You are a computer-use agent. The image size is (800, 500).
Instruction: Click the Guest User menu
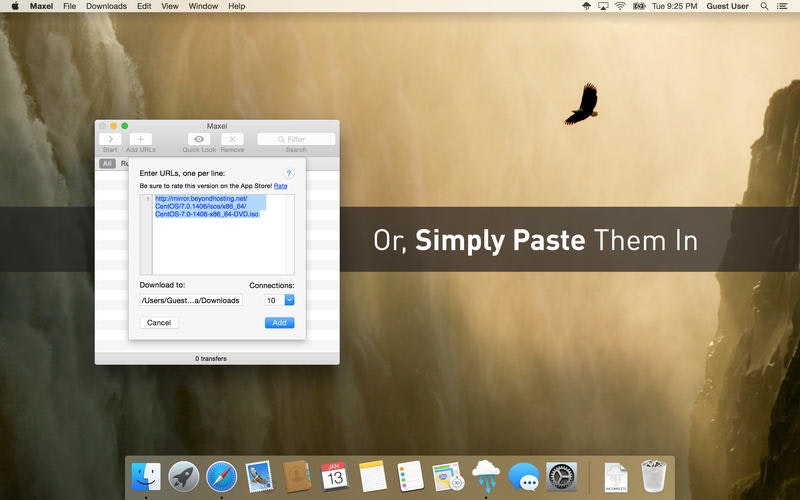pyautogui.click(x=728, y=6)
